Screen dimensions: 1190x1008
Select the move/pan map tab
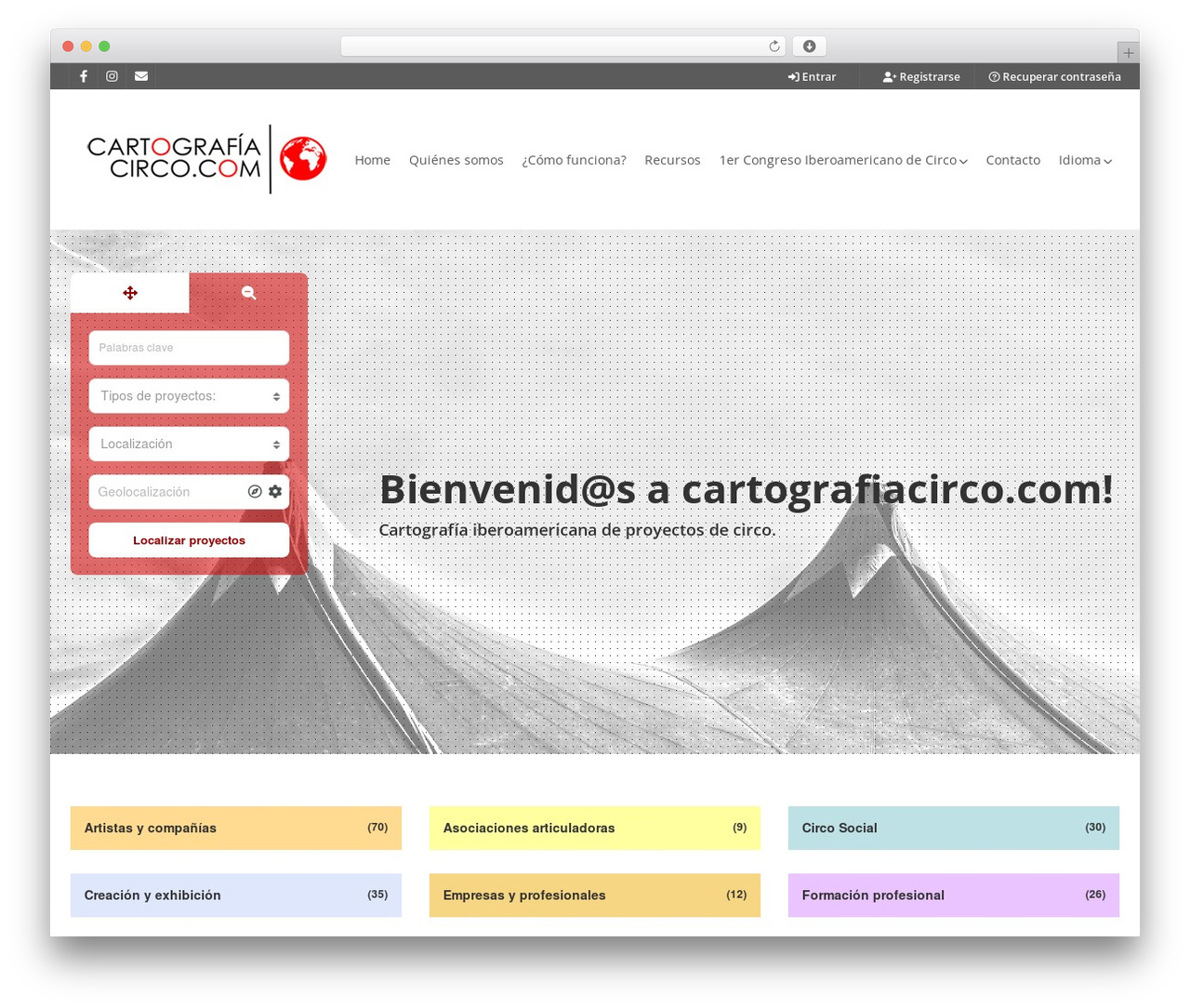pyautogui.click(x=130, y=293)
